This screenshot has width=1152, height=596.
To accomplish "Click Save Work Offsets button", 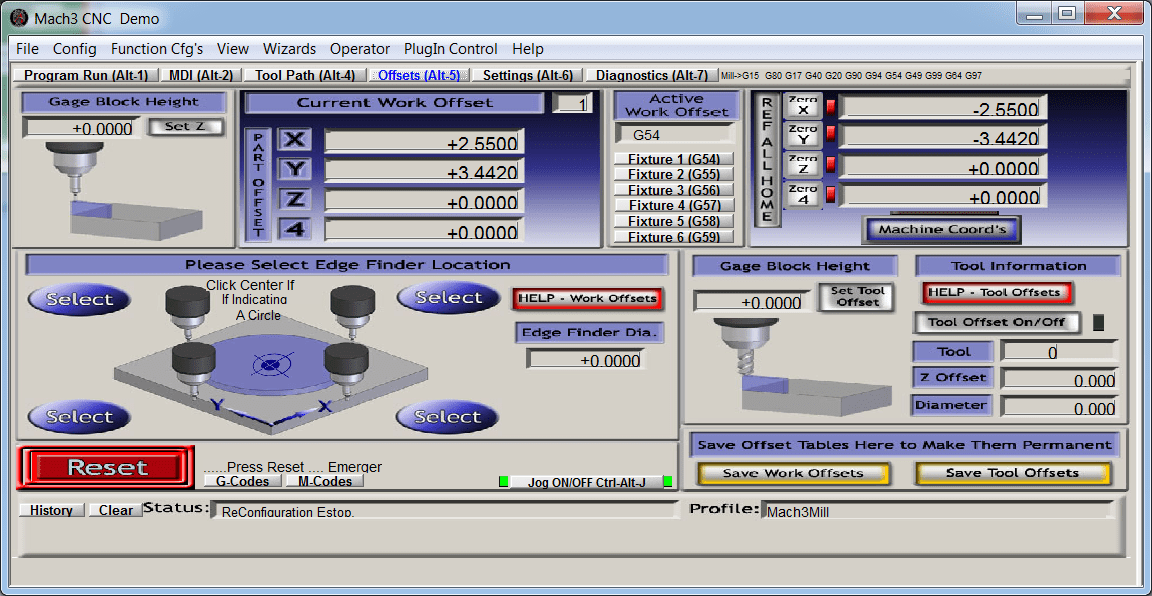I will click(793, 473).
